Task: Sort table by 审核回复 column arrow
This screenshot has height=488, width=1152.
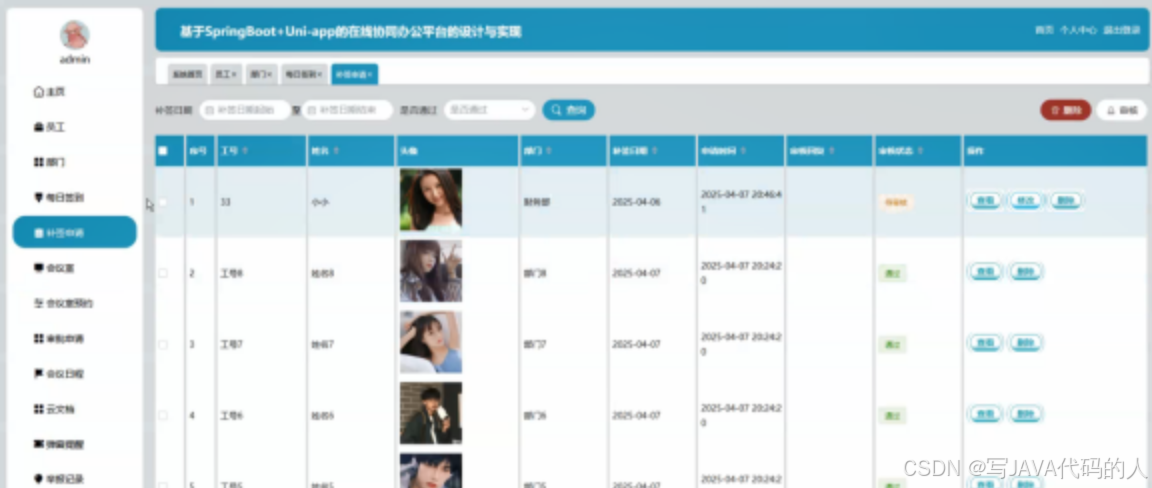Action: [831, 151]
